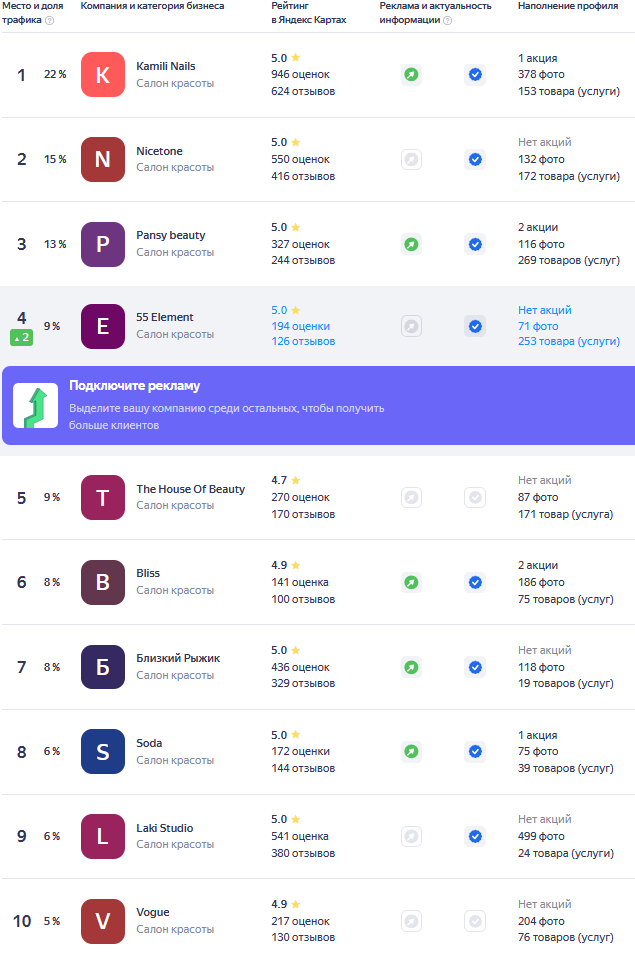
Task: Click the Наполнение профиля column header
Action: pyautogui.click(x=568, y=6)
